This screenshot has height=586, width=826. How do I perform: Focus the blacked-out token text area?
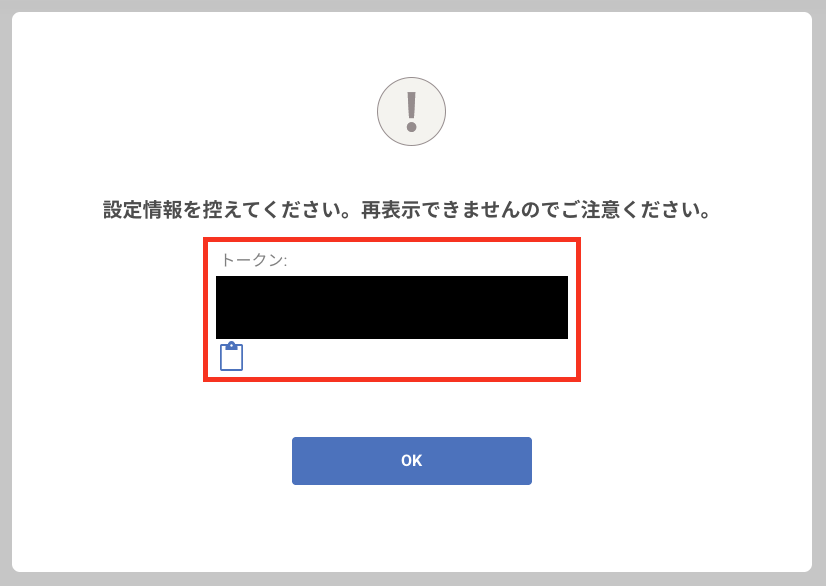point(392,307)
